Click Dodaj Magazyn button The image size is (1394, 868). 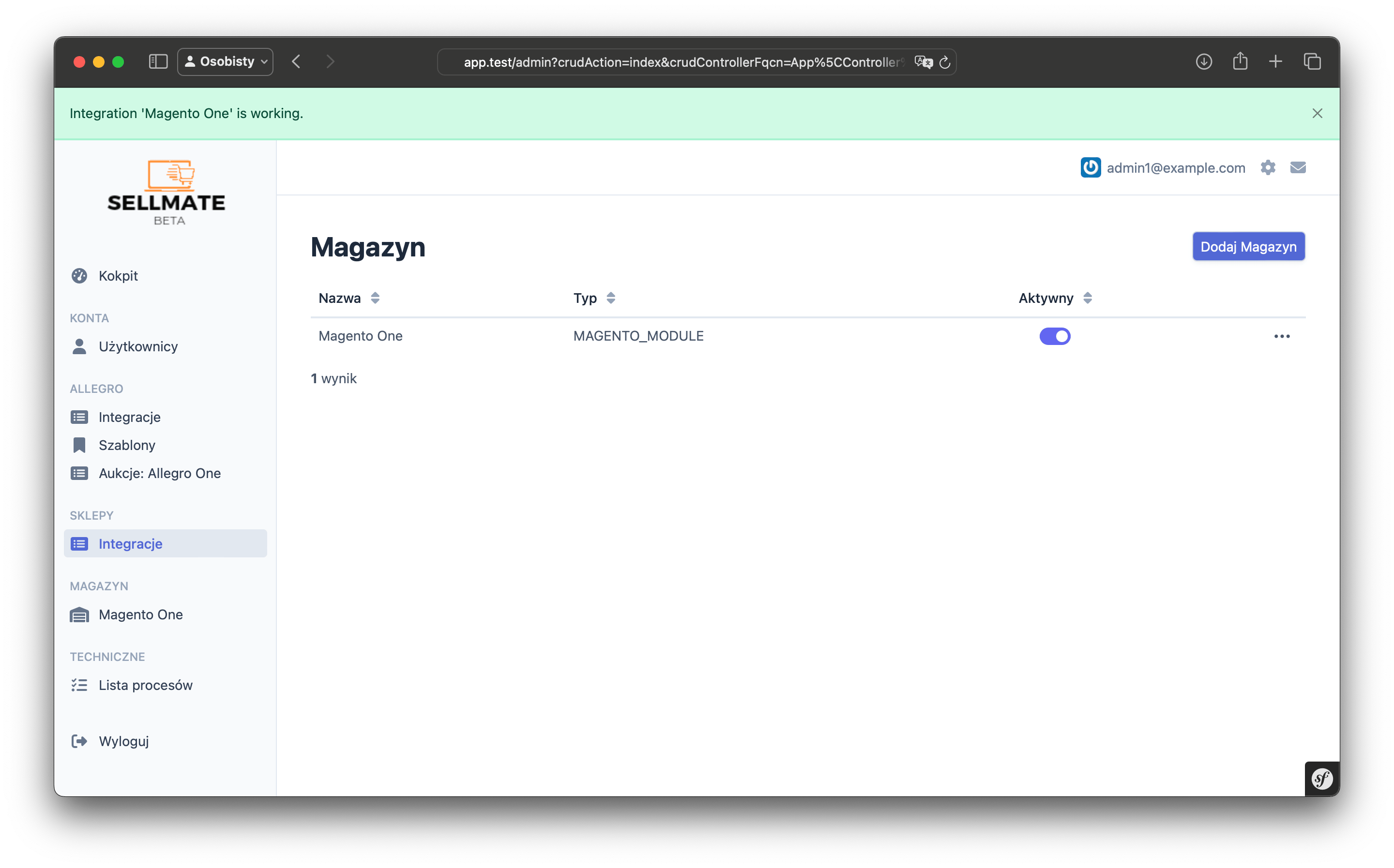(x=1249, y=246)
